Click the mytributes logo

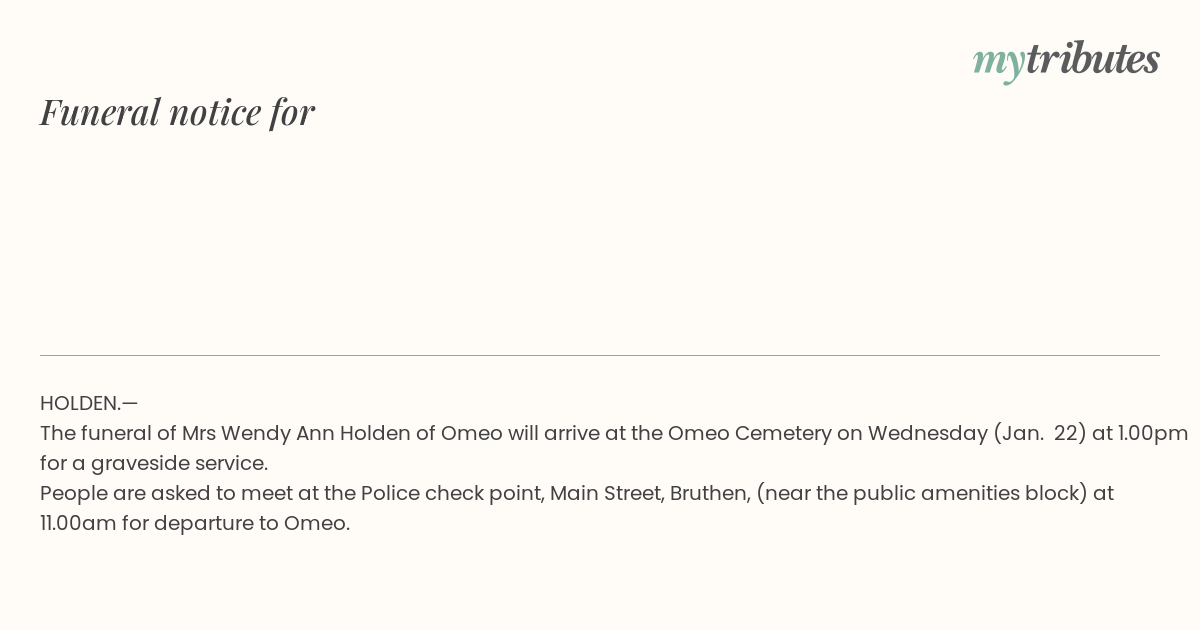(1066, 60)
